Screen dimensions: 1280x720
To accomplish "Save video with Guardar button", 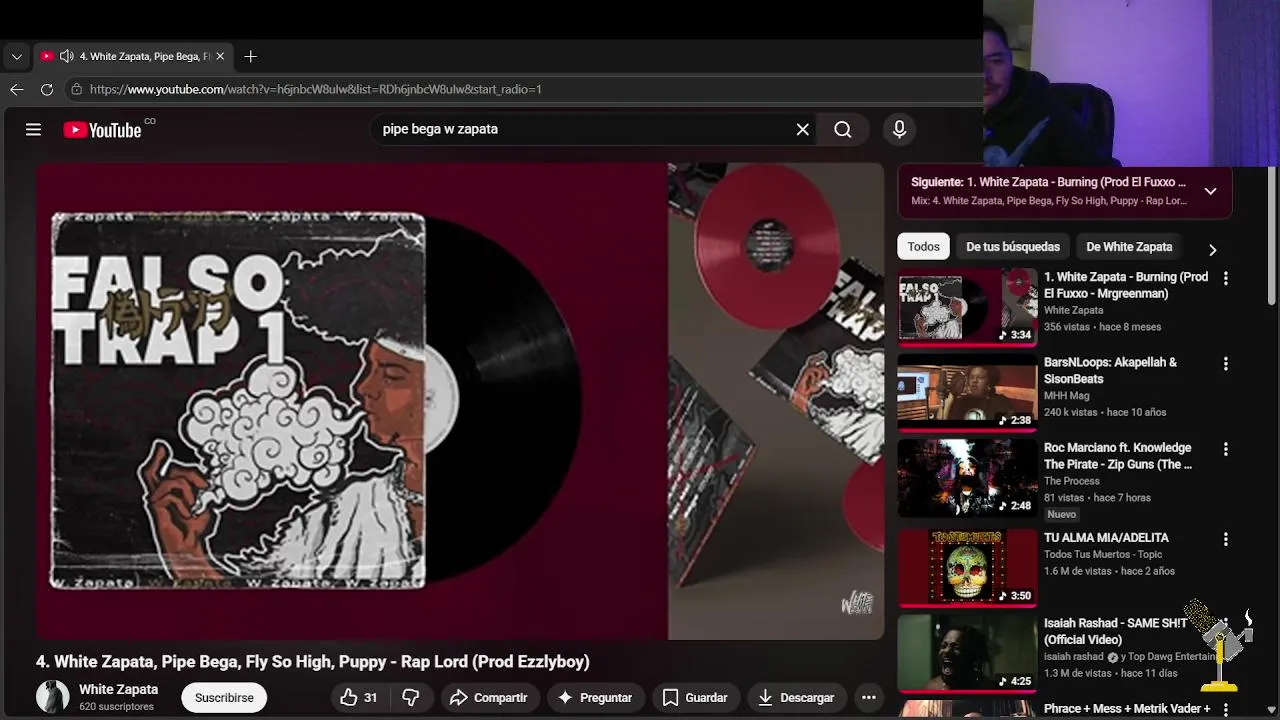I will pos(695,698).
